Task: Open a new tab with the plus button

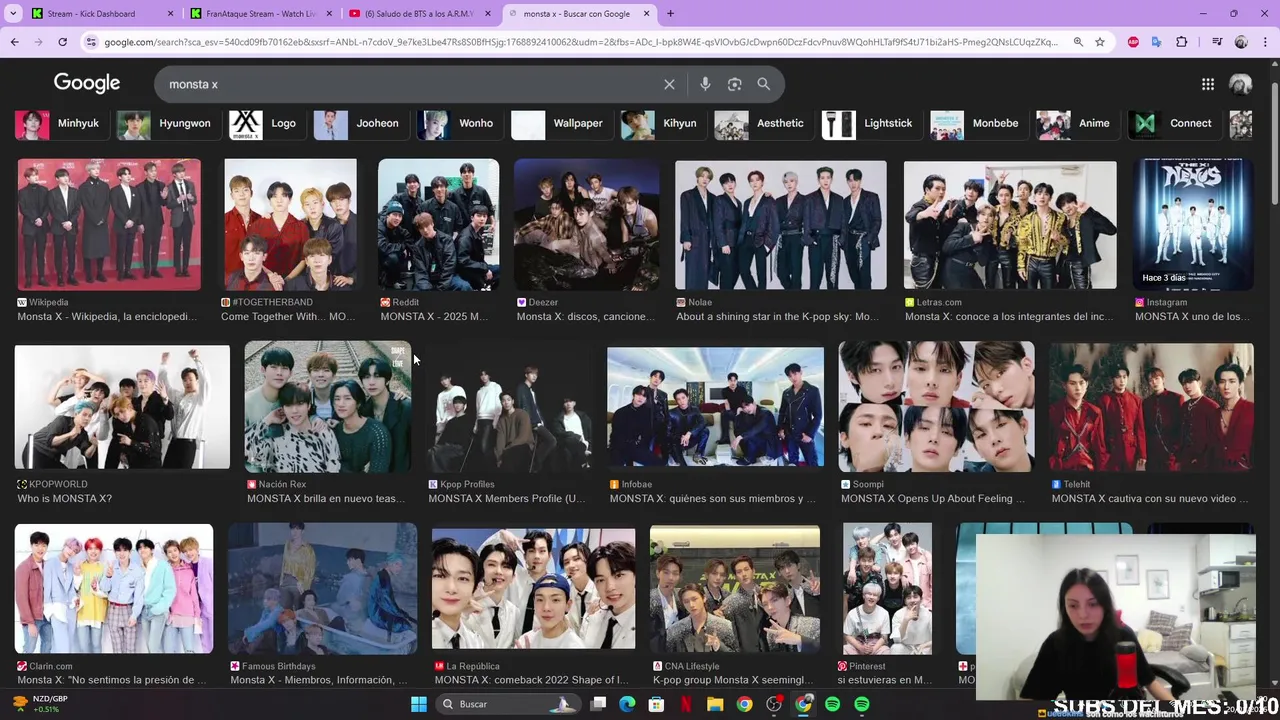Action: (670, 14)
